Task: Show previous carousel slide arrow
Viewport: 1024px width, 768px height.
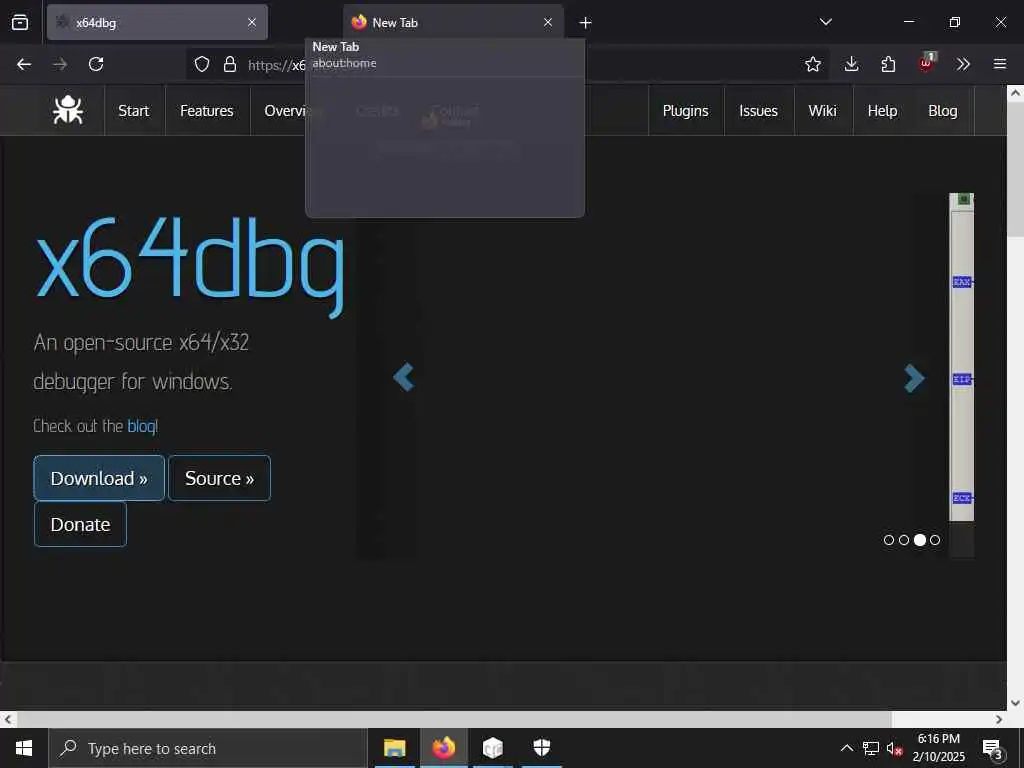Action: 404,377
